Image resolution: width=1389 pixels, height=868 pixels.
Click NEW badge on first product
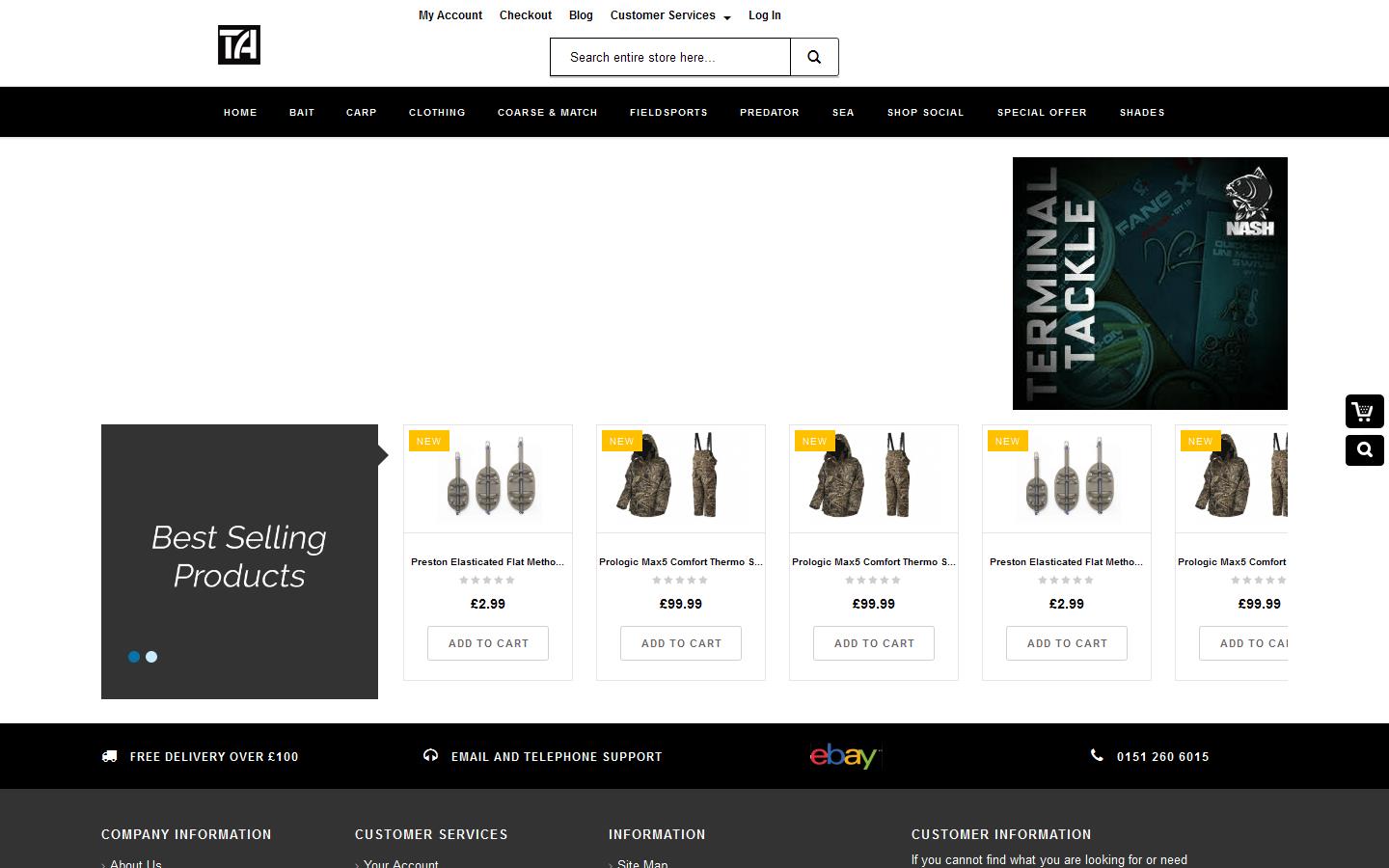(x=429, y=441)
